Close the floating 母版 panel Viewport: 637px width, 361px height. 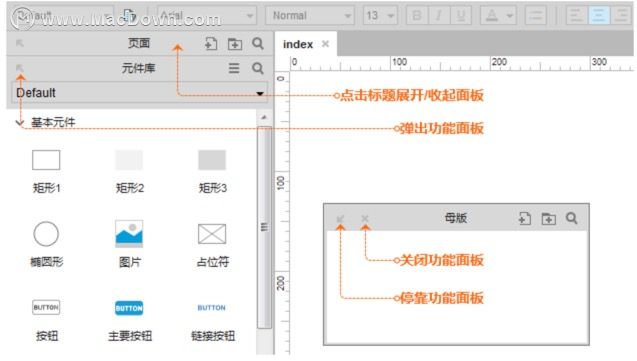365,218
